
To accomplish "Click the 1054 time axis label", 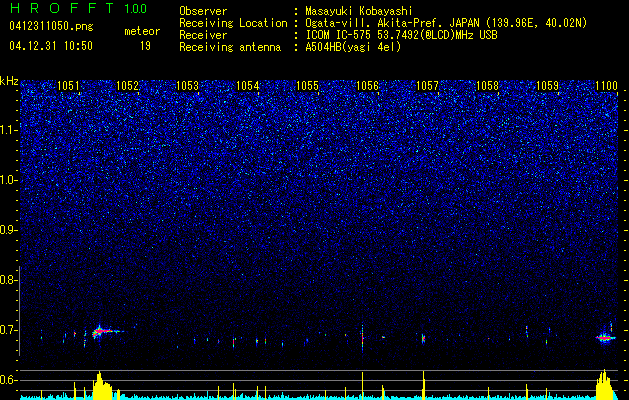I will (x=248, y=86).
